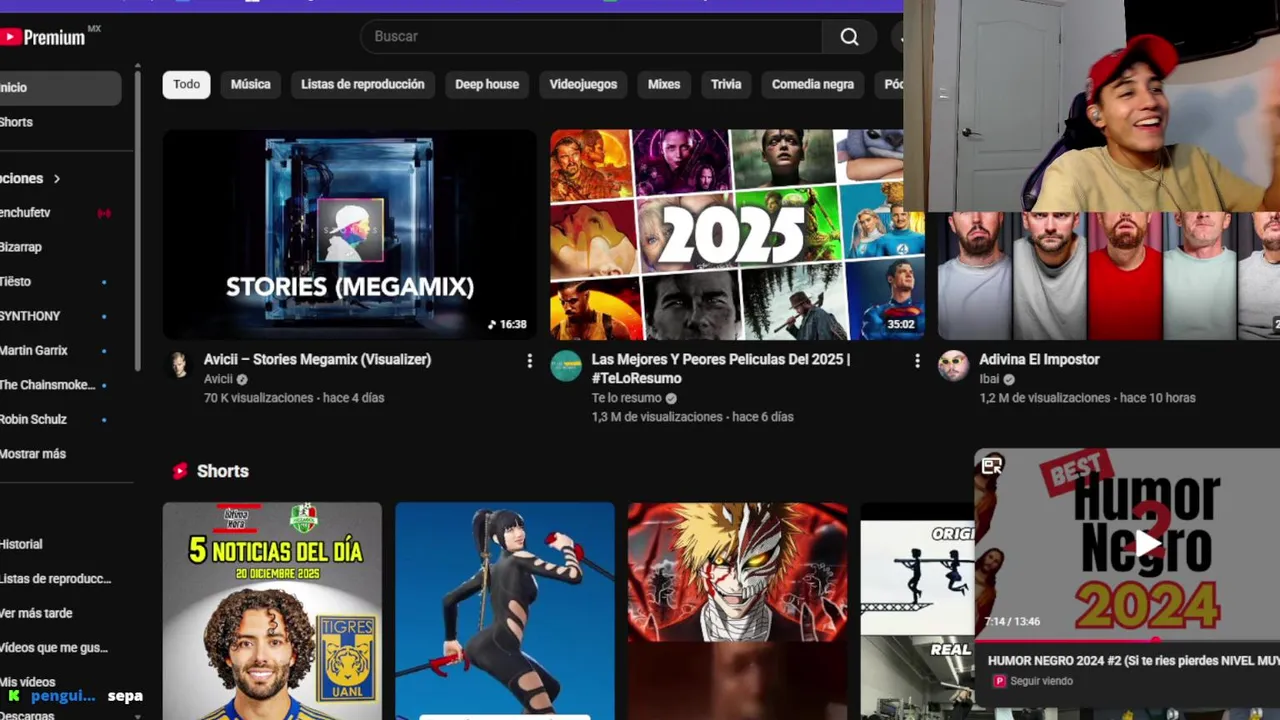
Task: Click the verified badge next to Ibai
Action: point(1009,380)
